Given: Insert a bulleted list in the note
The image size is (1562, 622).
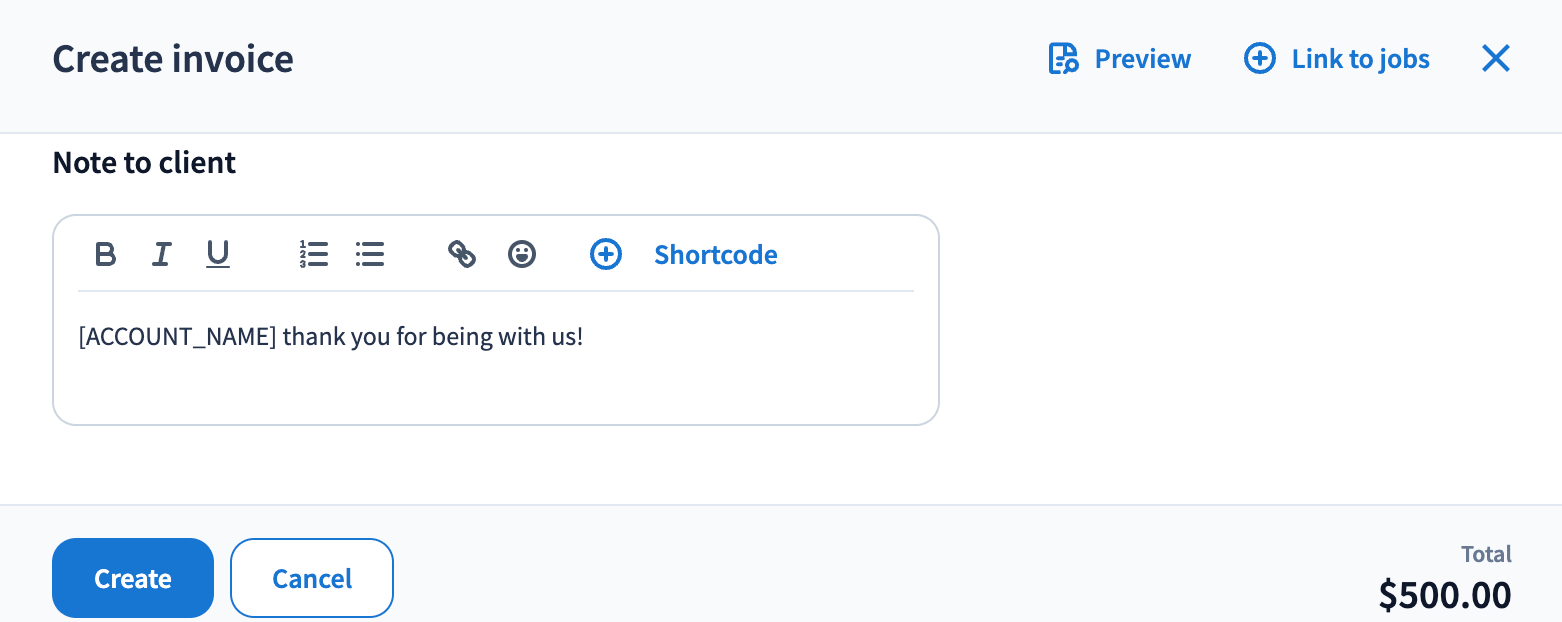Looking at the screenshot, I should 370,255.
